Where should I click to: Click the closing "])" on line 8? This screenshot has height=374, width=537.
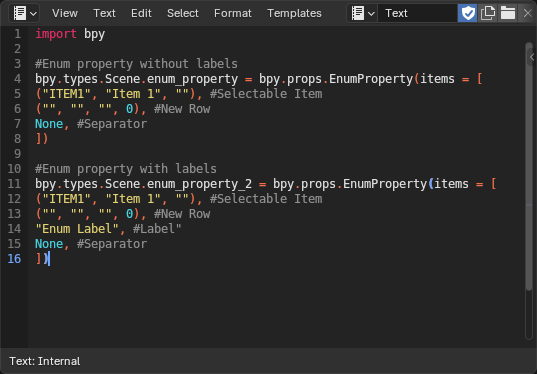pos(42,139)
